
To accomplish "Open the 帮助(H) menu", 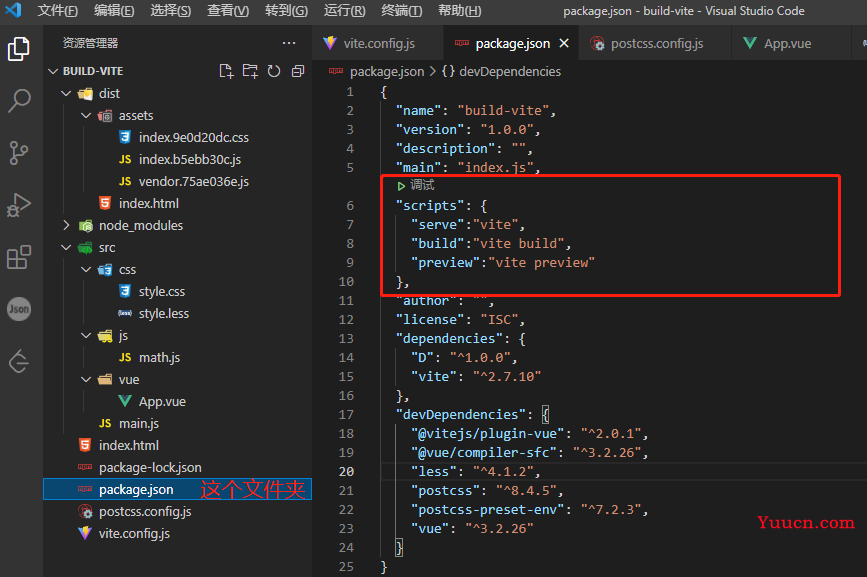I will pos(459,11).
